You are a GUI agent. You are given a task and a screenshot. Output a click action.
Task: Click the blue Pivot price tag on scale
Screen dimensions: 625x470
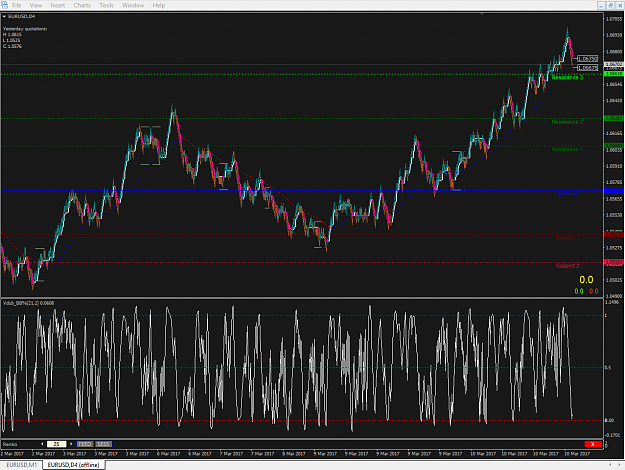click(613, 190)
